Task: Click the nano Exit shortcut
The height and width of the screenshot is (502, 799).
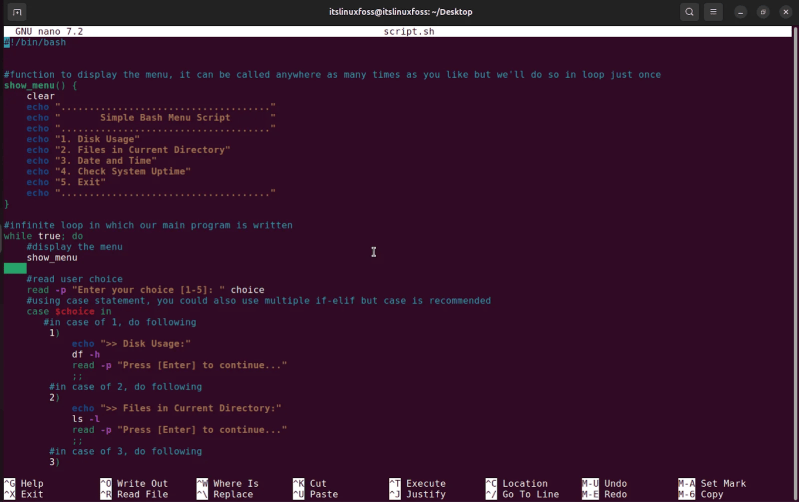Action: click(24, 494)
